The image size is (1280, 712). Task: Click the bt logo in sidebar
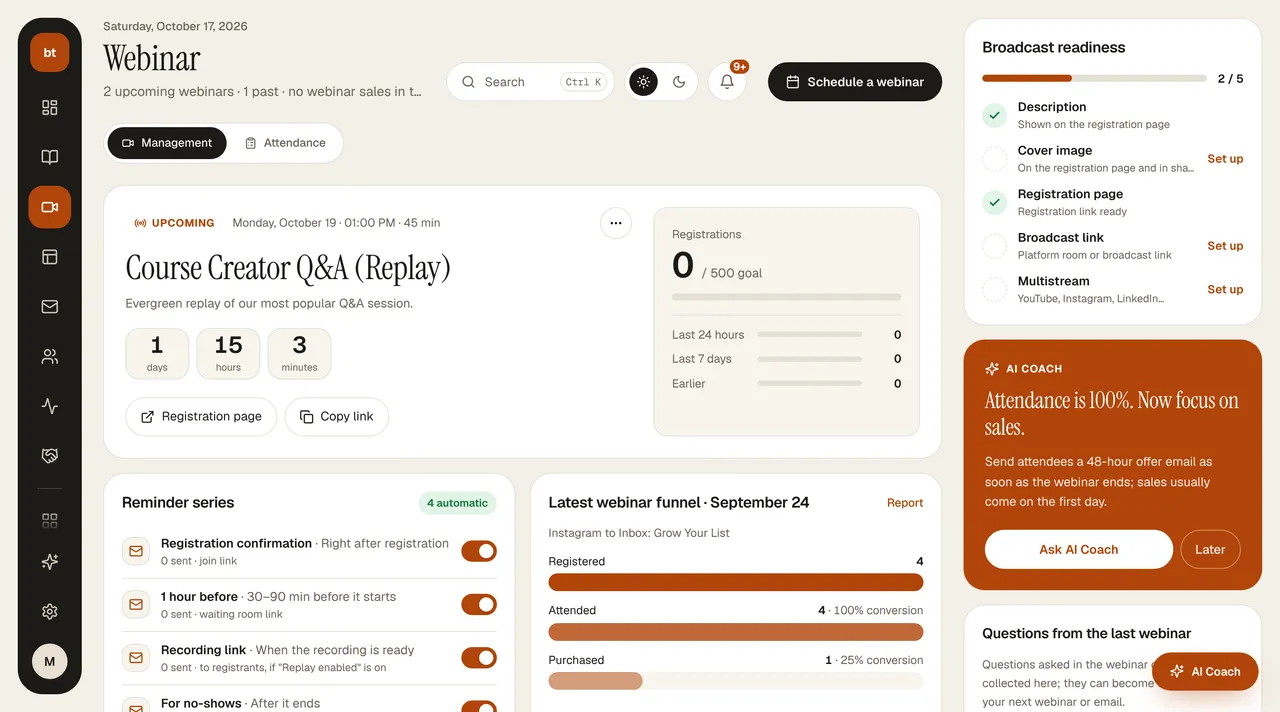click(49, 53)
